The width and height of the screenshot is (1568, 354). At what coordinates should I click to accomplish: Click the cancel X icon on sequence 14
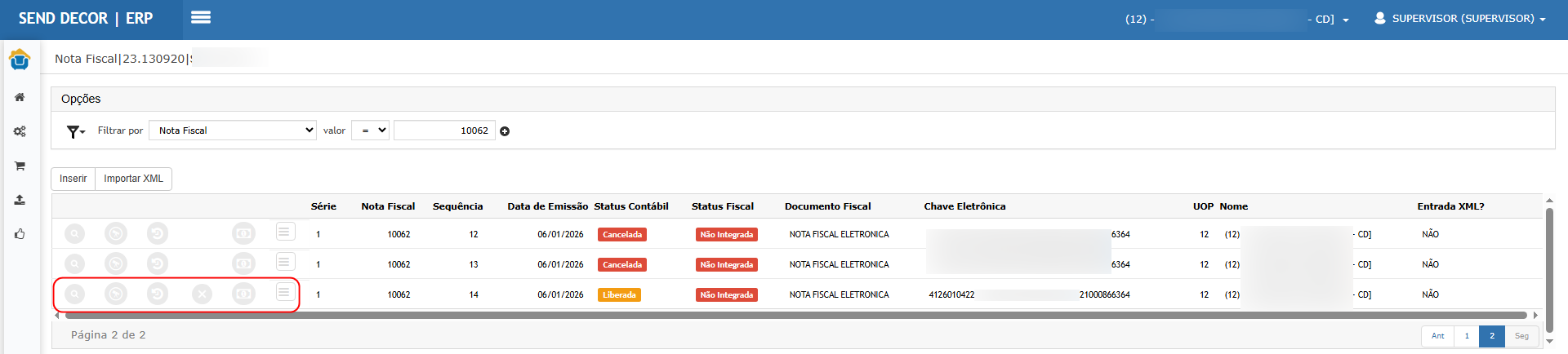tap(202, 294)
